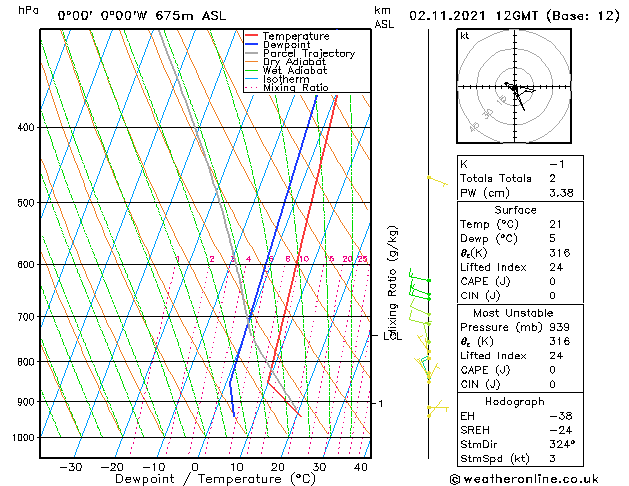This screenshot has width=629, height=486.
Task: Click the Dry Adiabat legend entry
Action: coord(285,62)
